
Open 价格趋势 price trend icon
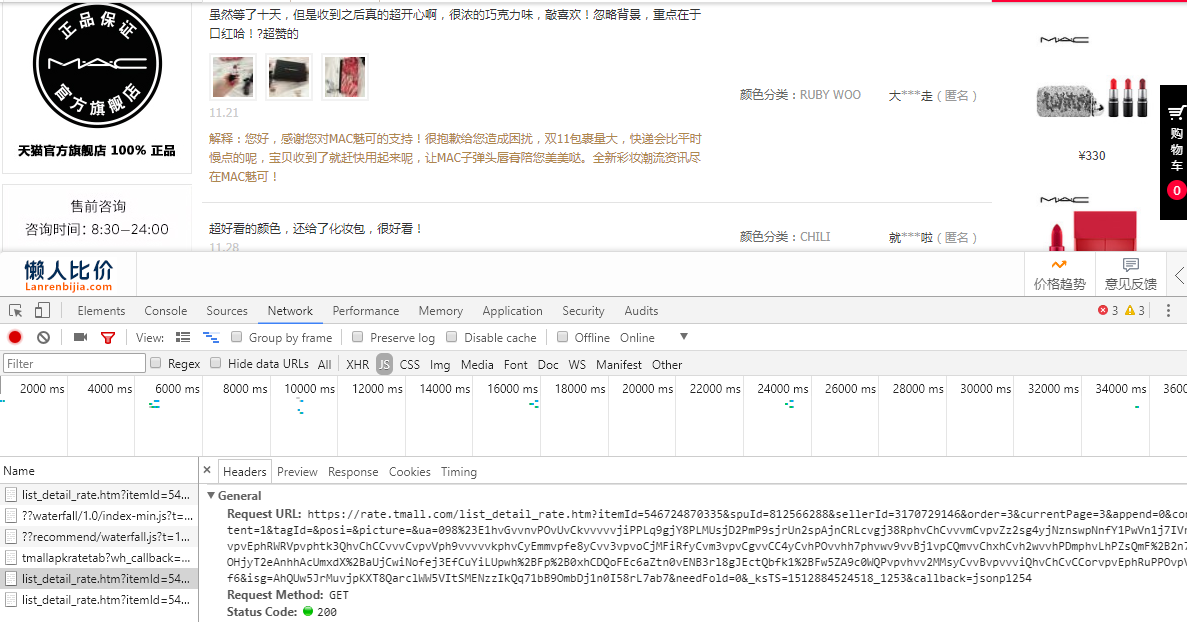click(1059, 275)
